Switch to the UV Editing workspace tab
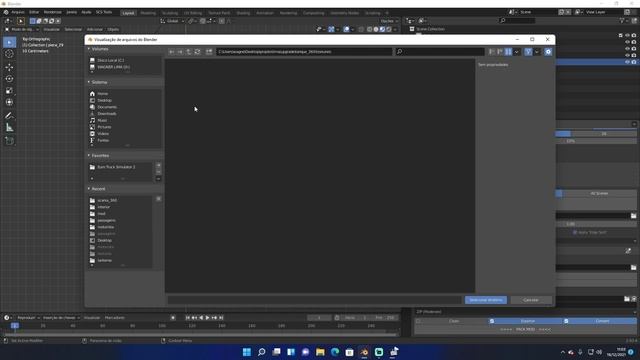Screen dimensions: 640x360 coord(193,13)
